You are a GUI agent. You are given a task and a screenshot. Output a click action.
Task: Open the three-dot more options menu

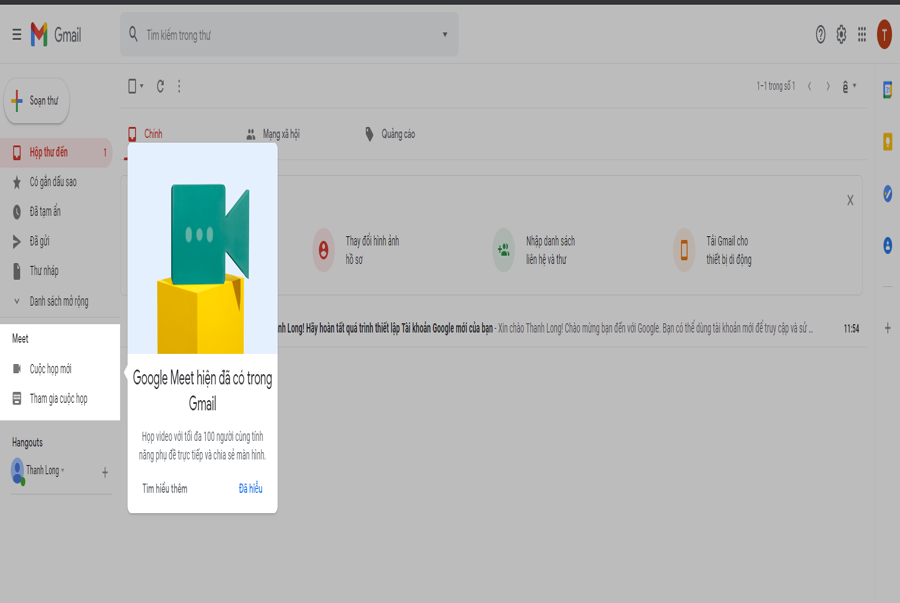(x=179, y=87)
